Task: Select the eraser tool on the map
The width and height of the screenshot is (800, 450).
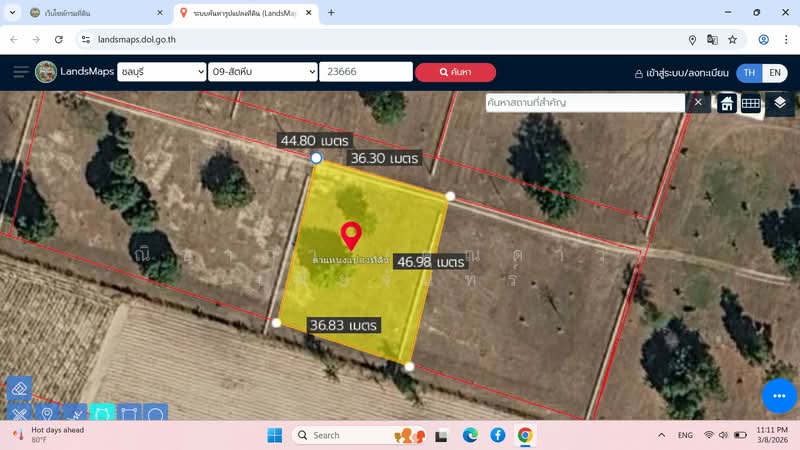Action: pos(19,388)
